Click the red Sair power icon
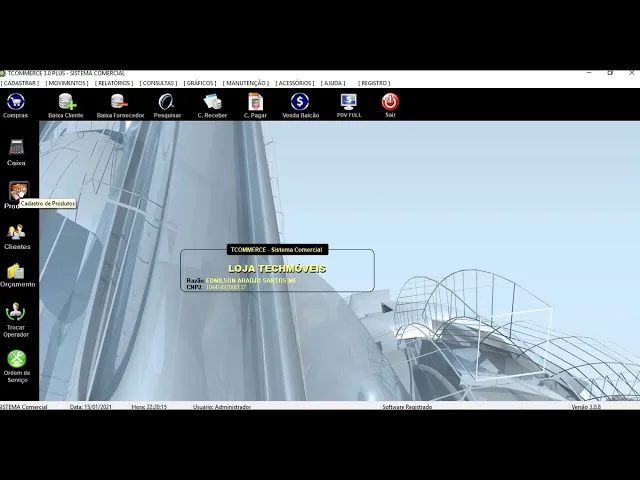640x480 pixels. [x=390, y=102]
